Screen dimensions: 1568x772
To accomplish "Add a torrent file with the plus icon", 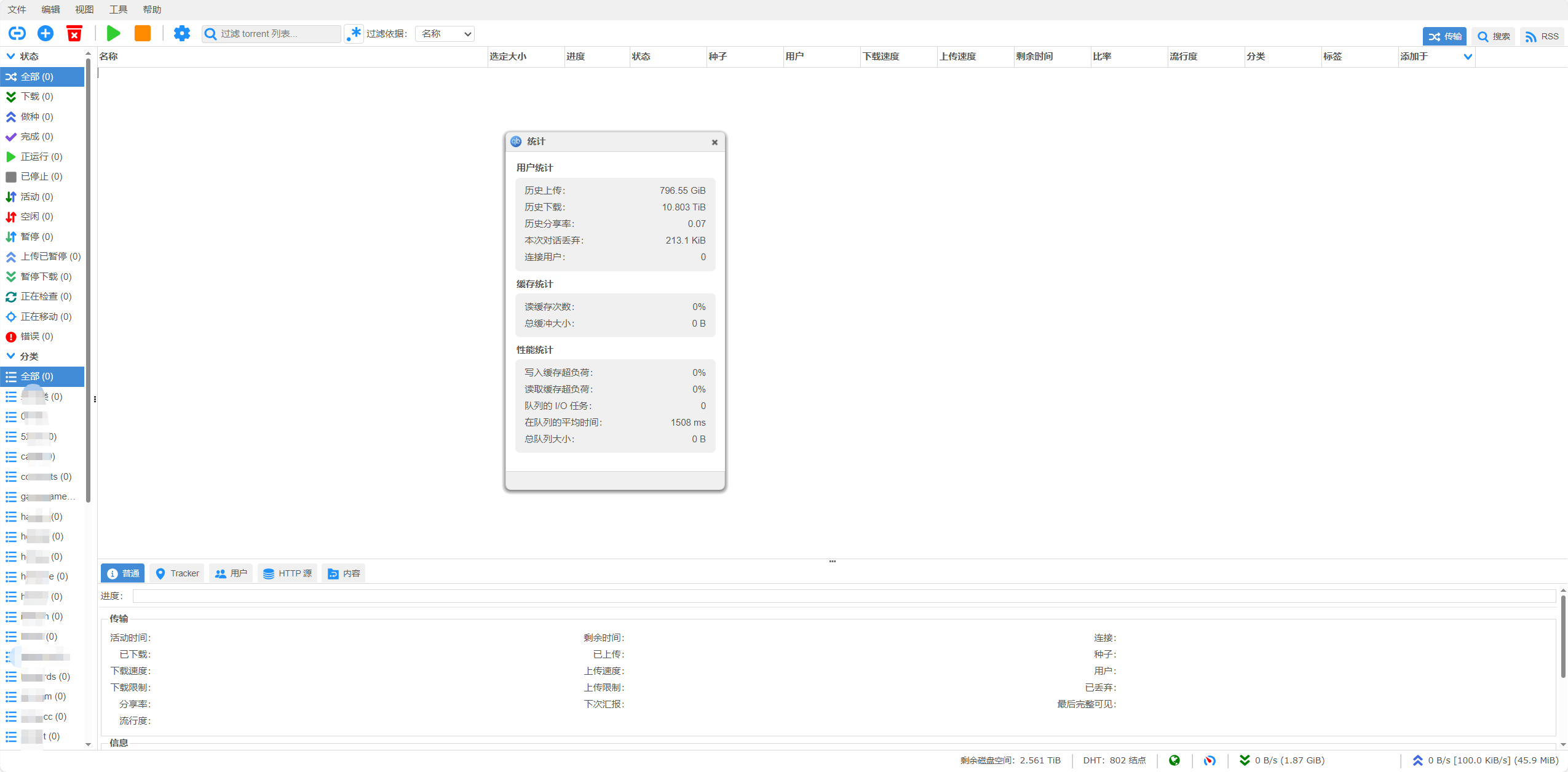I will click(46, 33).
